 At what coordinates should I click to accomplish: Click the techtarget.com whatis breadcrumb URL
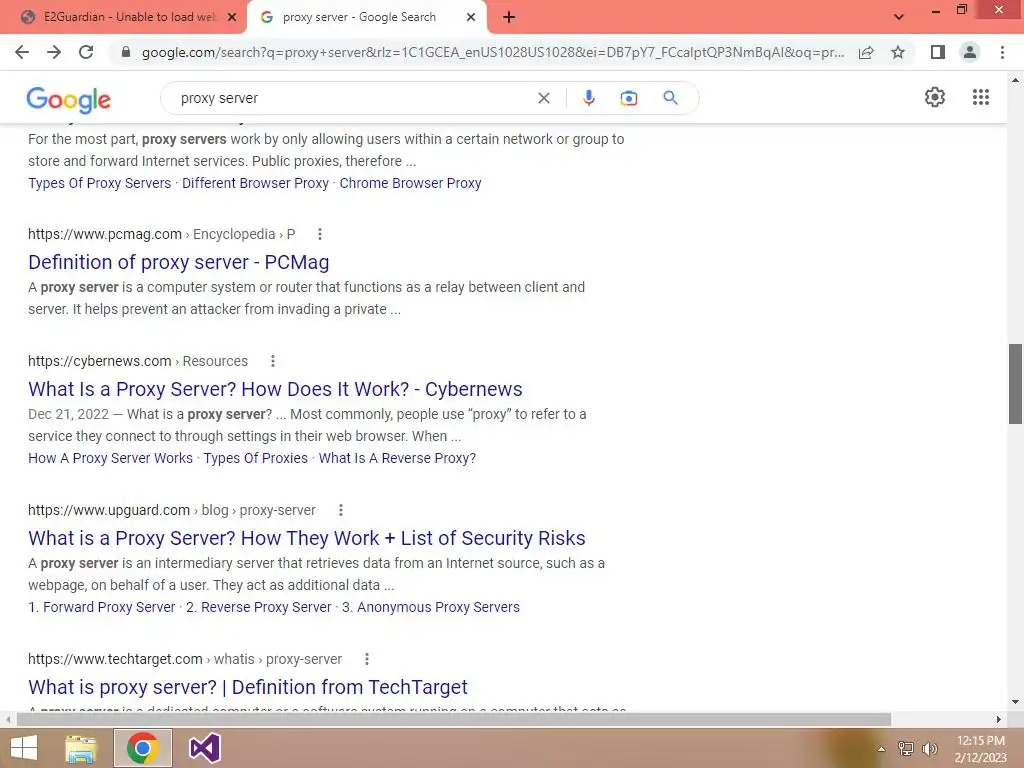coord(185,659)
